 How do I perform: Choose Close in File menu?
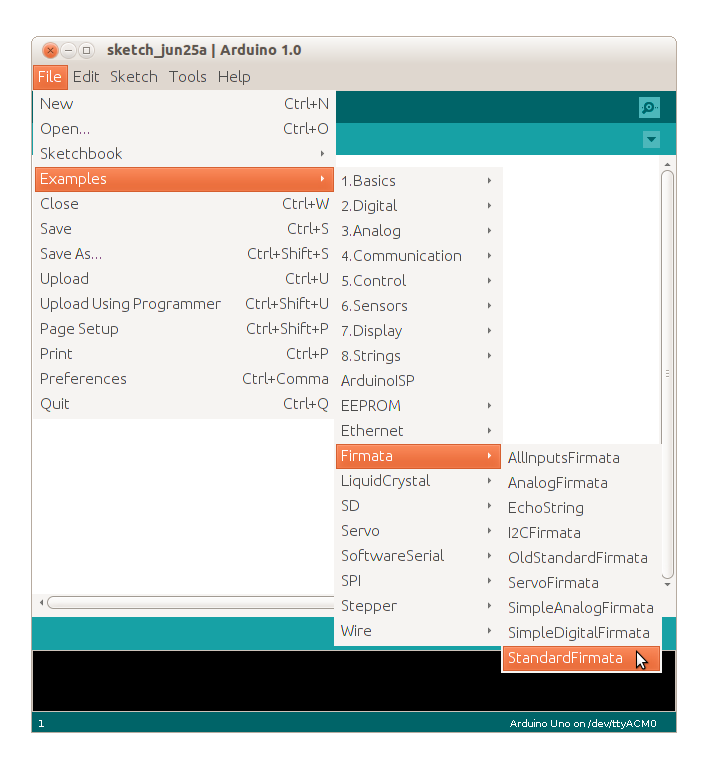[x=185, y=204]
